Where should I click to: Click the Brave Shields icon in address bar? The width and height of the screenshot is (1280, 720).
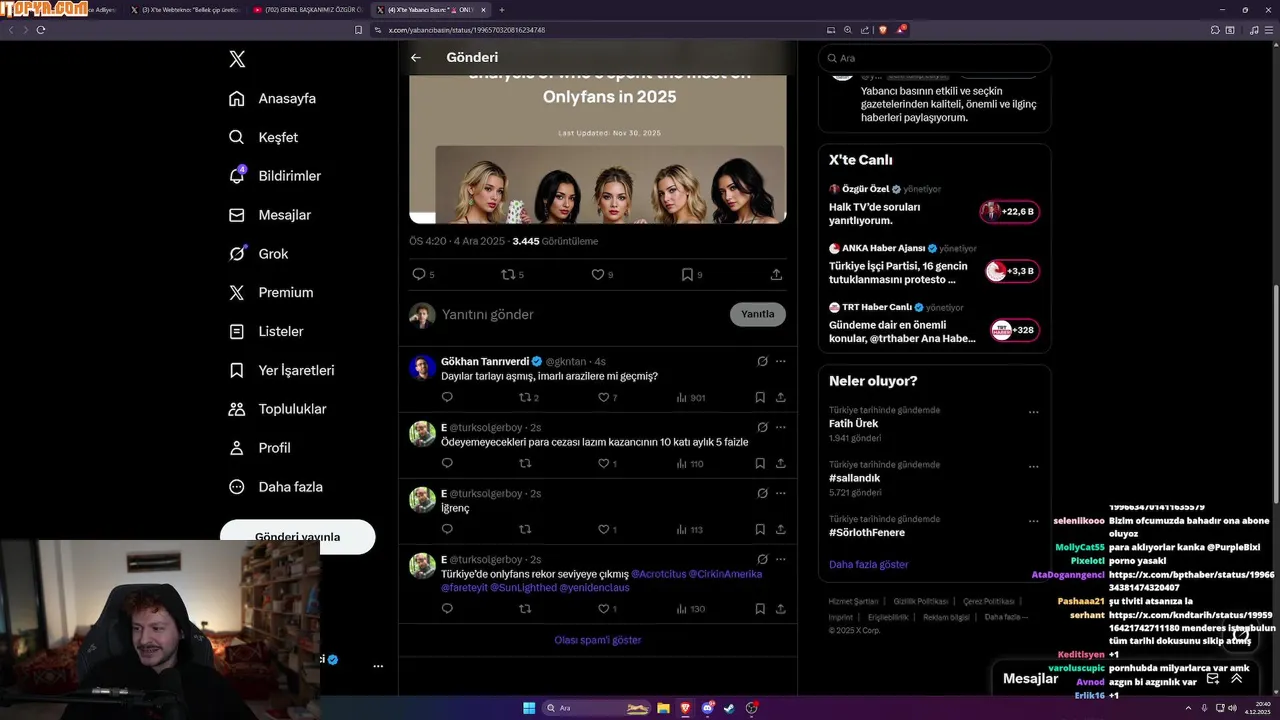(x=883, y=30)
